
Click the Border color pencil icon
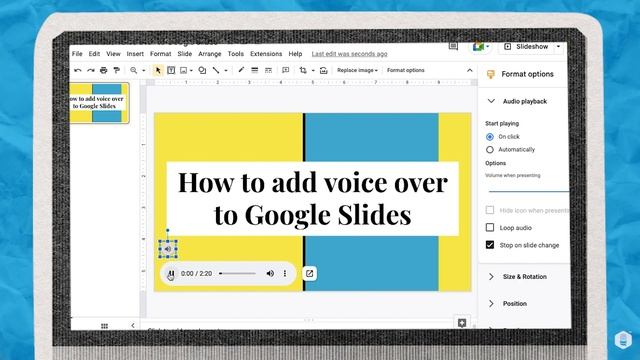click(x=241, y=70)
